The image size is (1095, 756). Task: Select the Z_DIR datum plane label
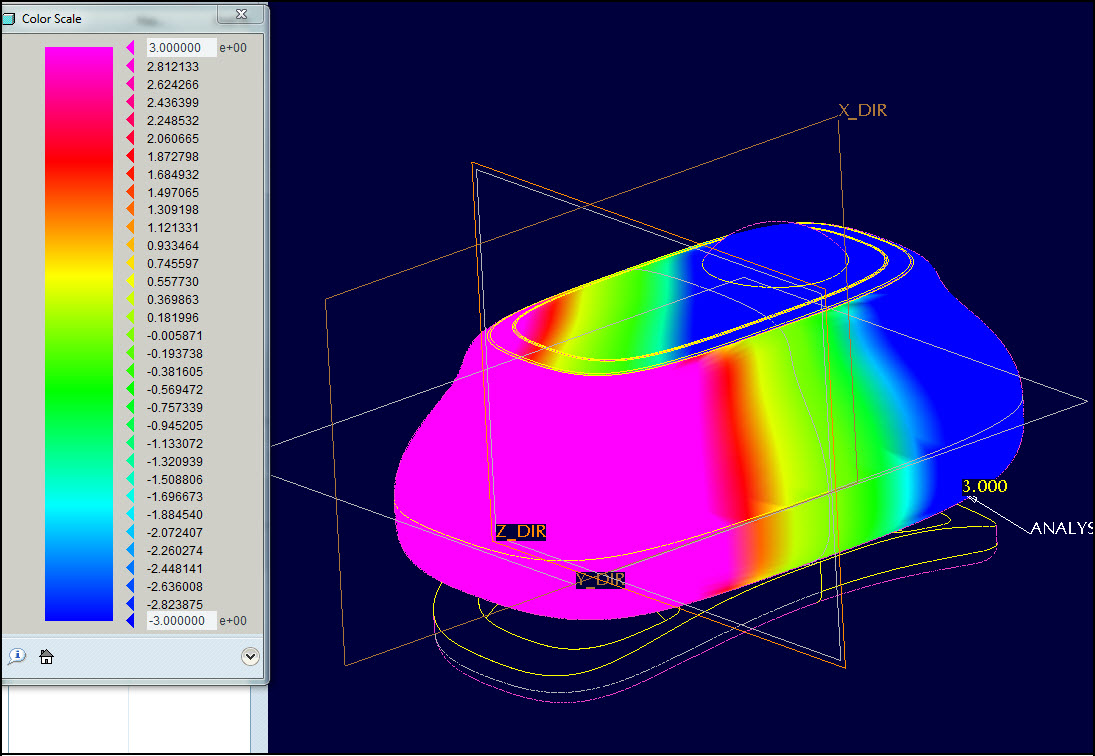point(520,531)
